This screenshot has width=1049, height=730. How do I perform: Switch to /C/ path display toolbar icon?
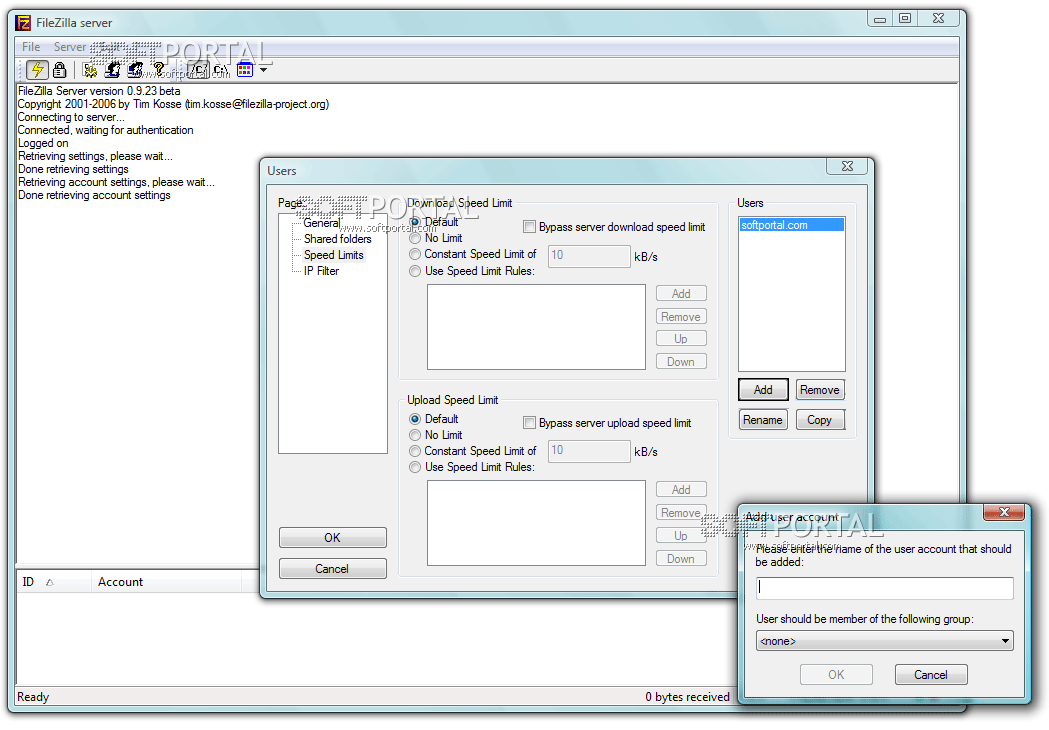(x=199, y=69)
